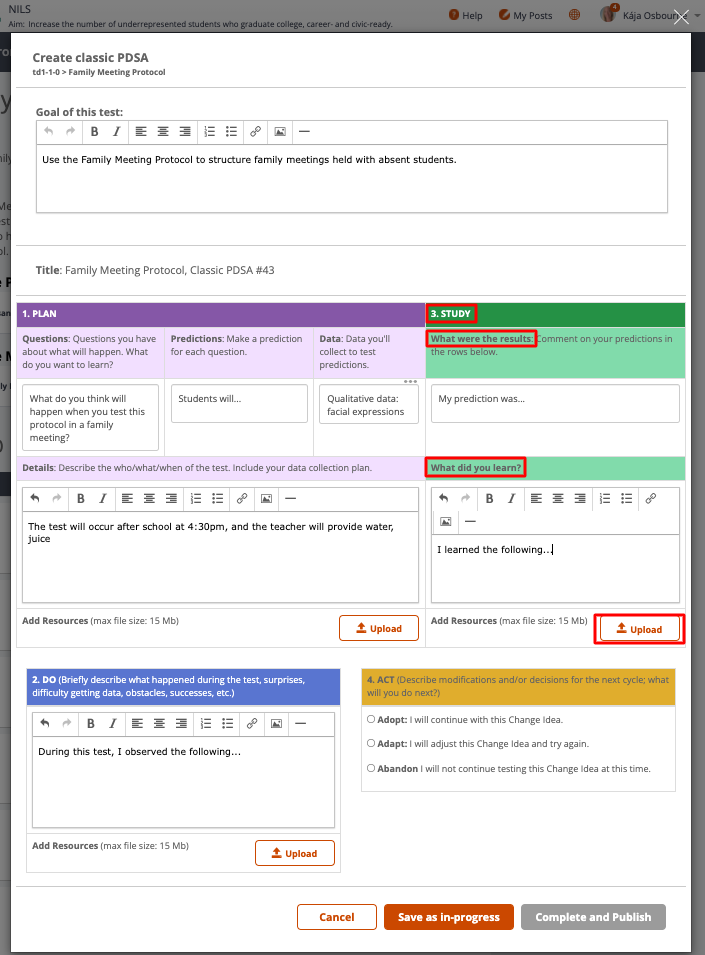The width and height of the screenshot is (705, 955).
Task: Insert bulleted list in Goal toolbar
Action: [x=231, y=132]
